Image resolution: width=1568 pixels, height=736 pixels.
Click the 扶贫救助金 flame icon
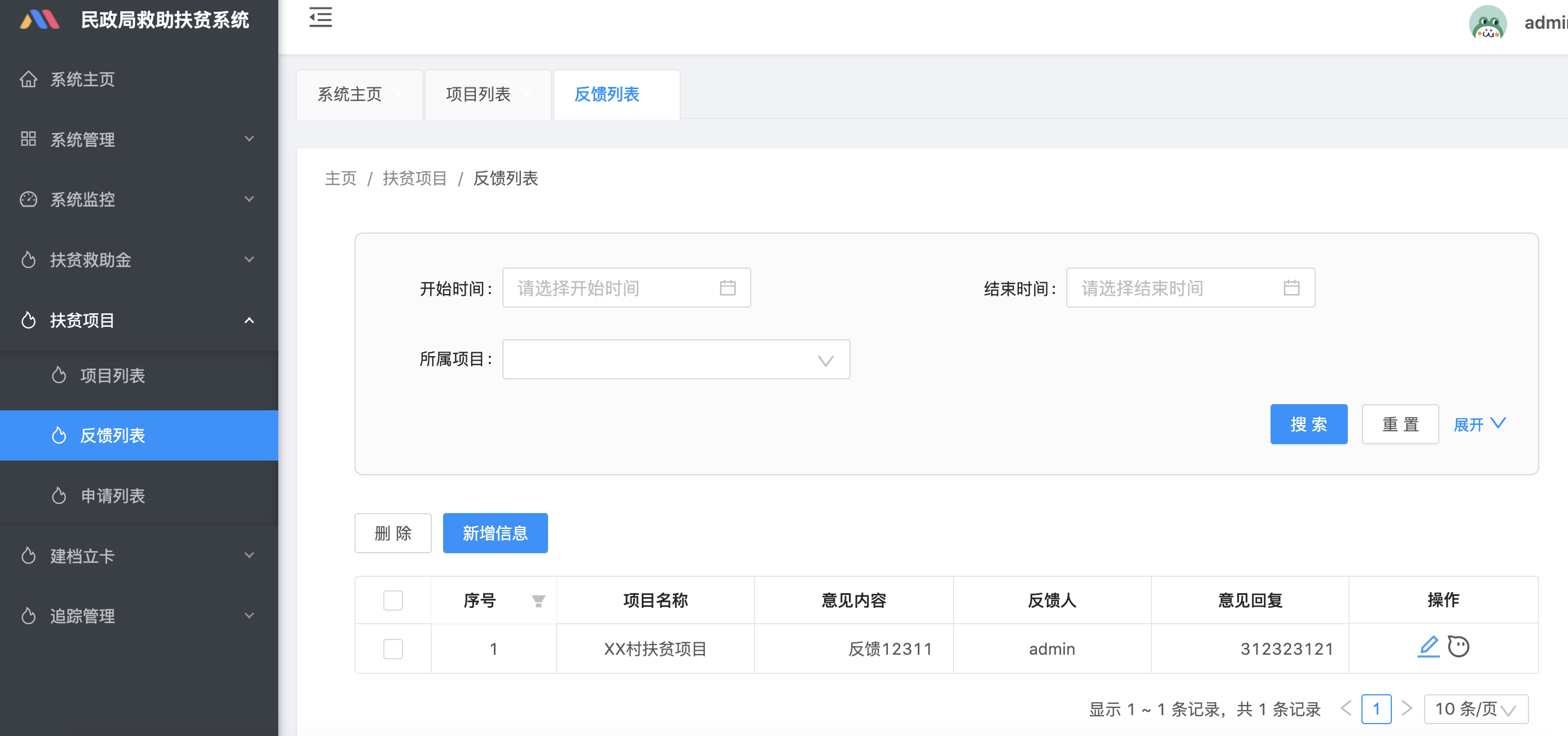tap(28, 259)
